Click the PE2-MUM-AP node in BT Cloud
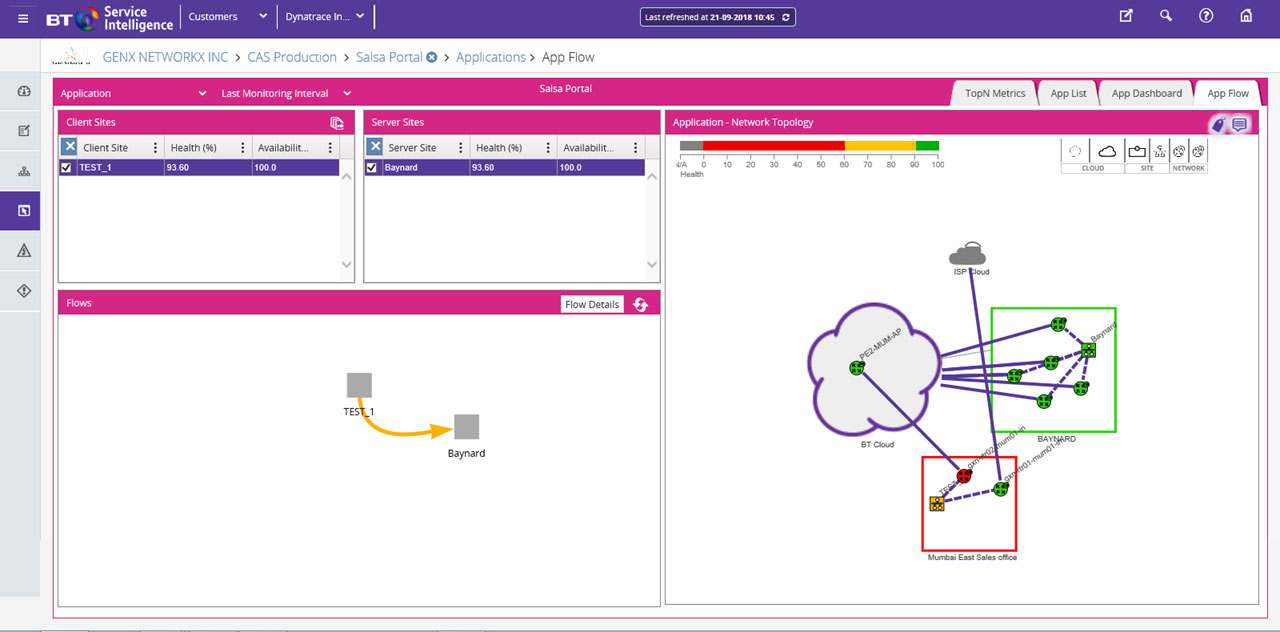Viewport: 1280px width, 632px height. [856, 368]
